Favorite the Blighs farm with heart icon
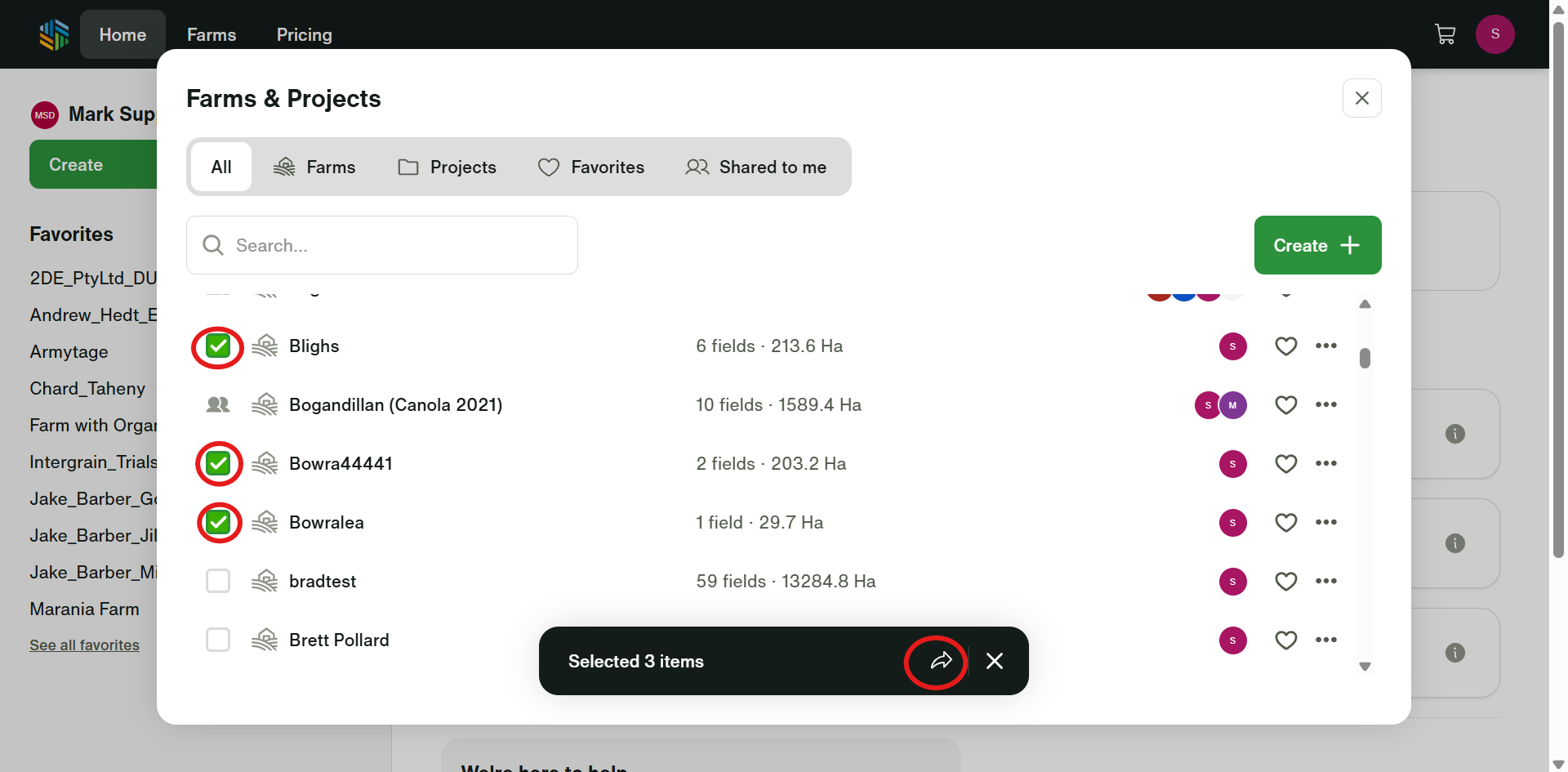Image resolution: width=1568 pixels, height=772 pixels. (x=1285, y=346)
